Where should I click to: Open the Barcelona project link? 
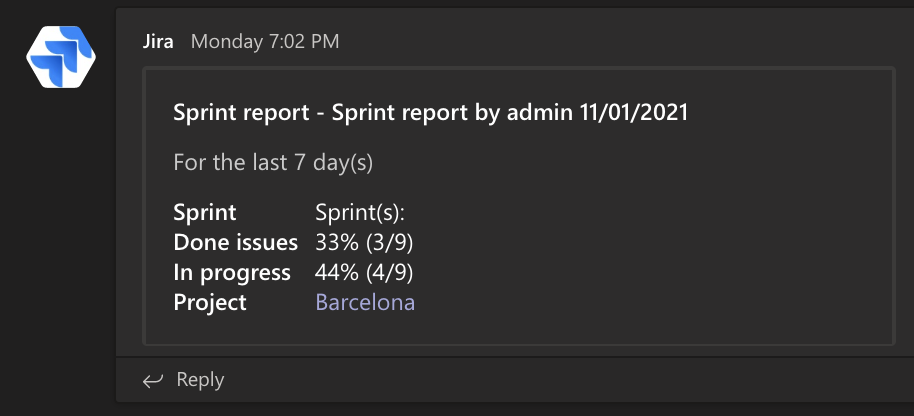(365, 302)
